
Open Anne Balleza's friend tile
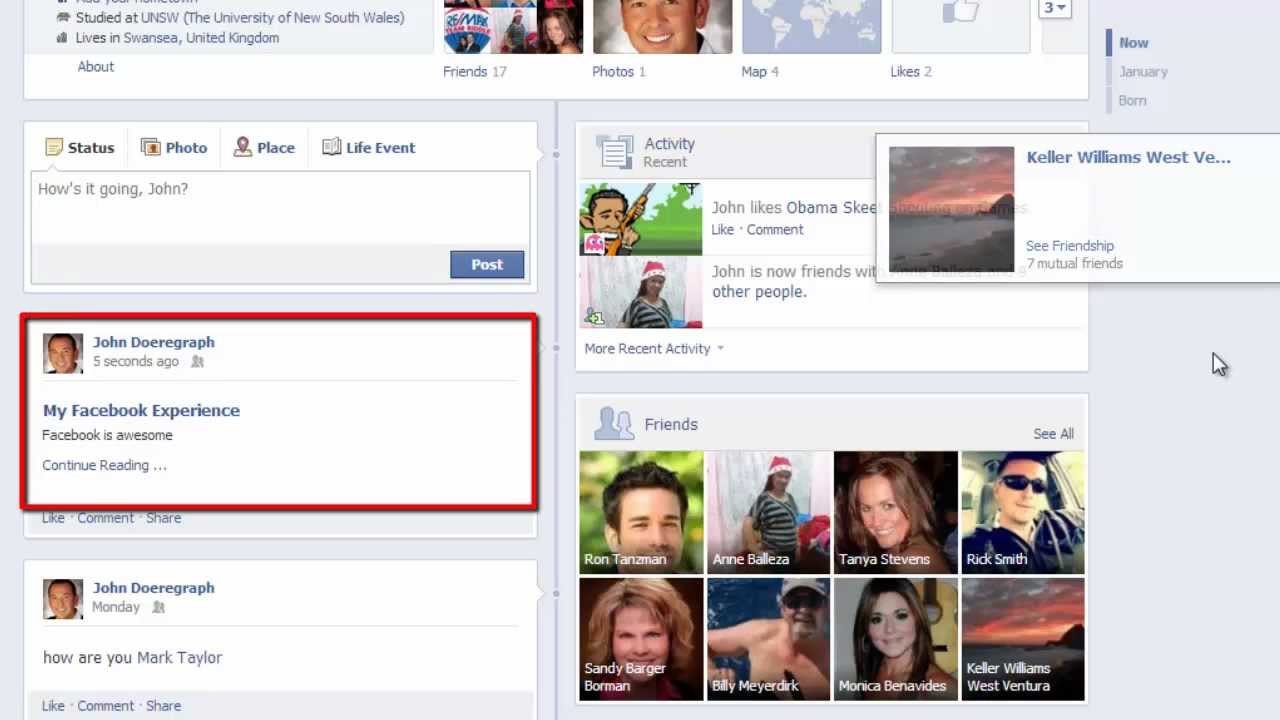pyautogui.click(x=768, y=512)
